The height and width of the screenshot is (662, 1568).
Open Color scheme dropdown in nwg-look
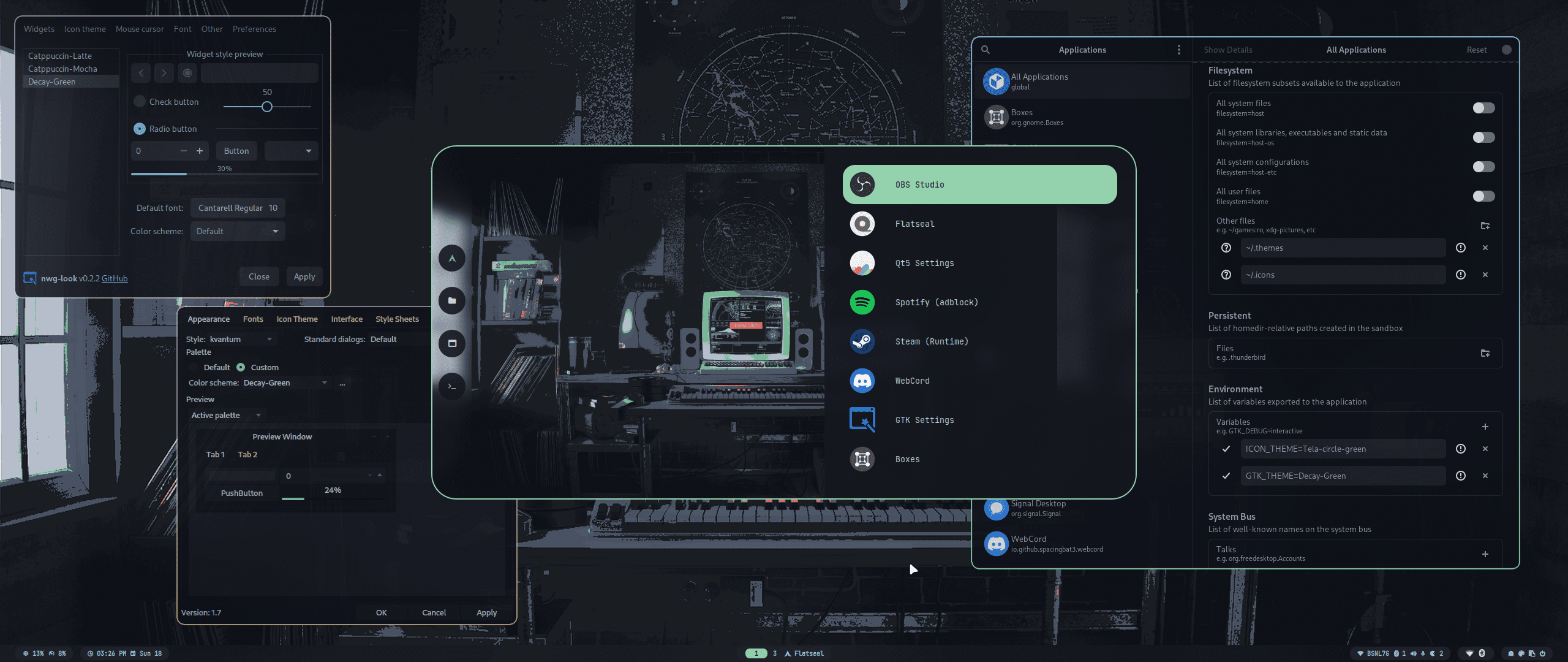pyautogui.click(x=238, y=231)
